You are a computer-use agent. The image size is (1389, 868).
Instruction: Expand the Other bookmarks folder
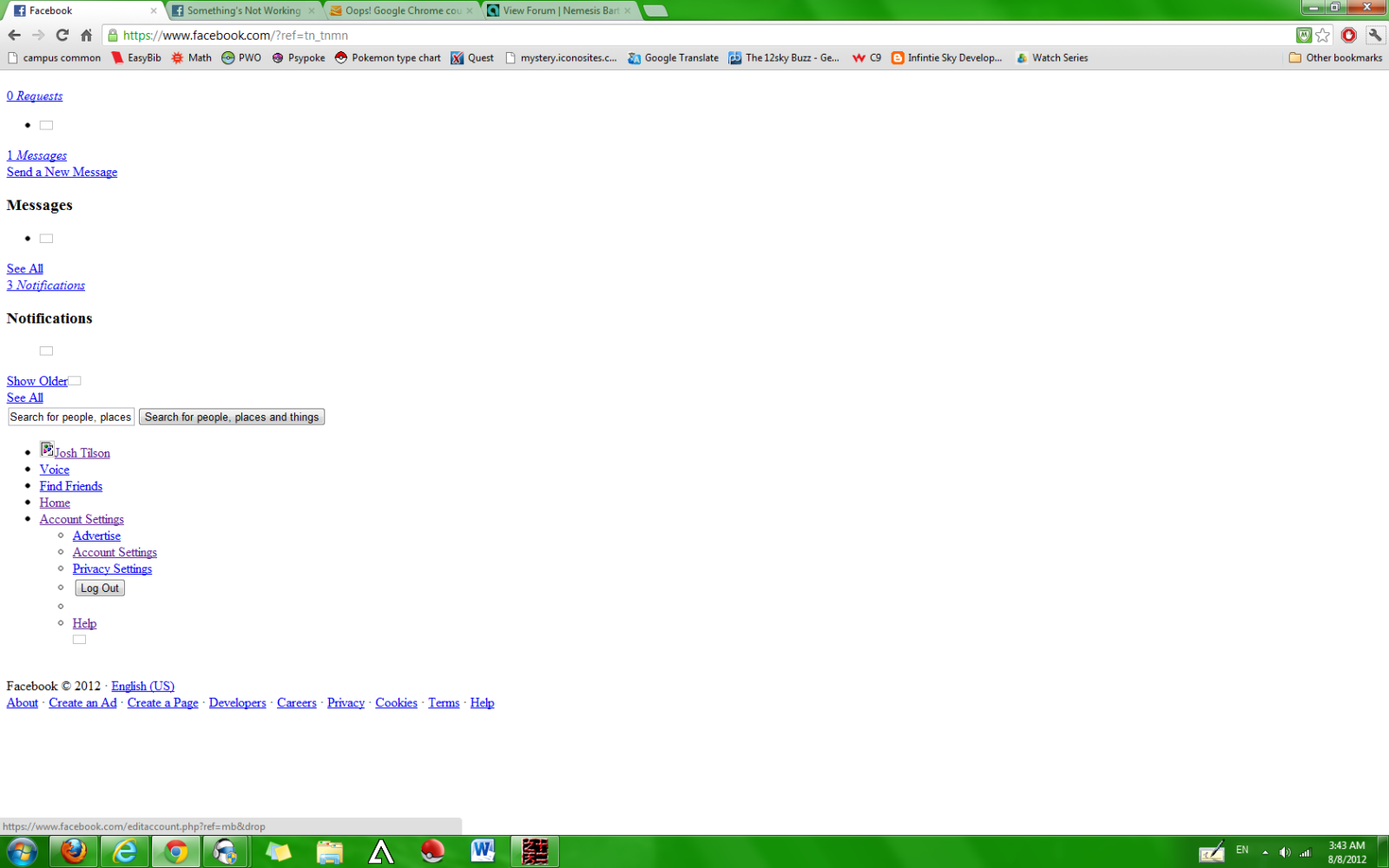point(1335,58)
